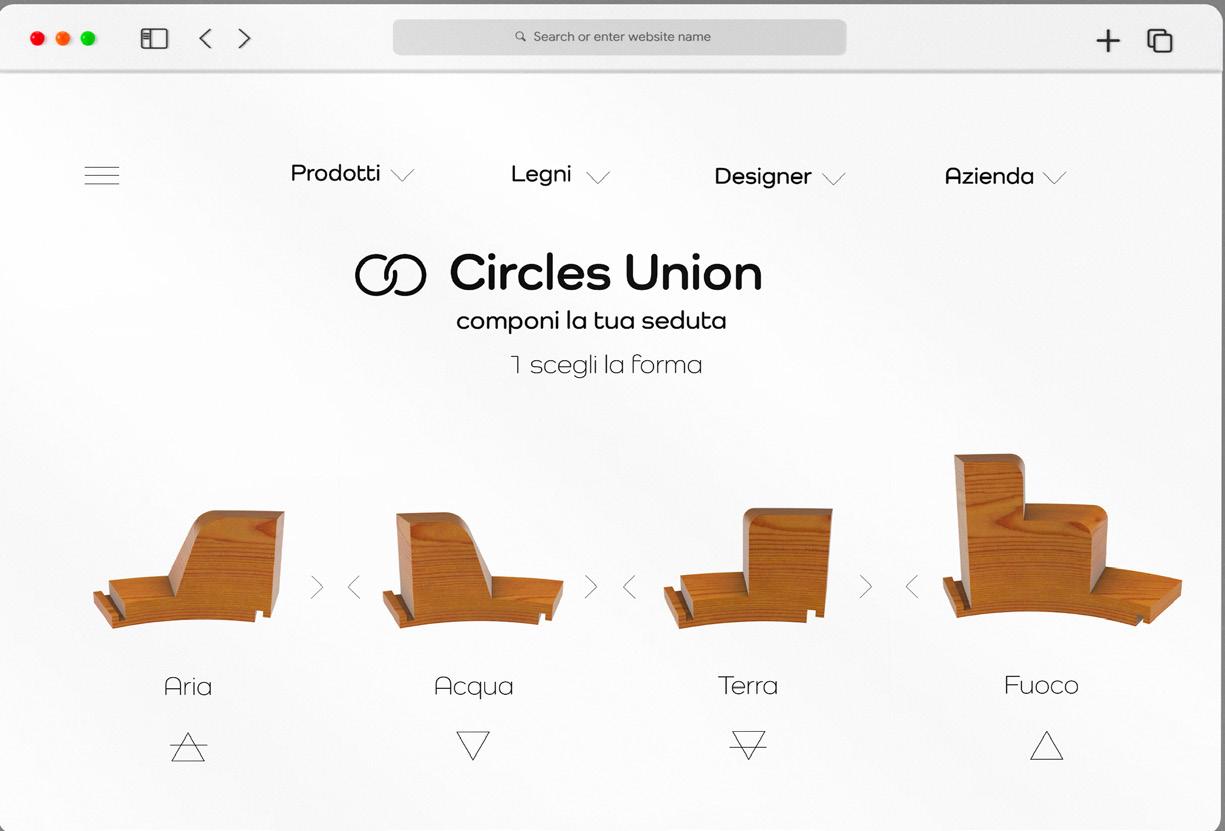Select the Terra earth triangle symbol
1225x831 pixels.
click(748, 745)
